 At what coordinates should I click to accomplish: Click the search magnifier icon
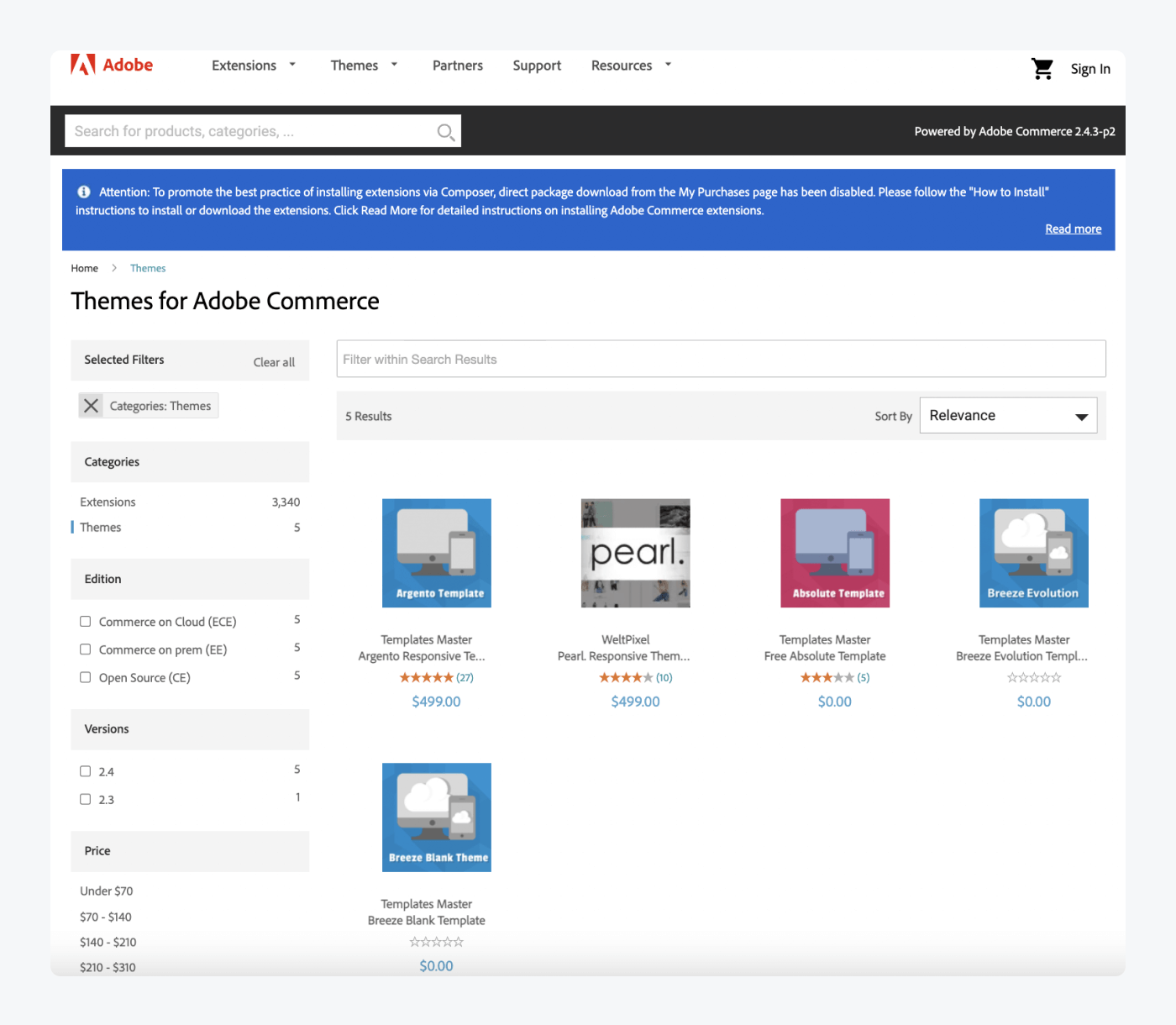click(445, 131)
